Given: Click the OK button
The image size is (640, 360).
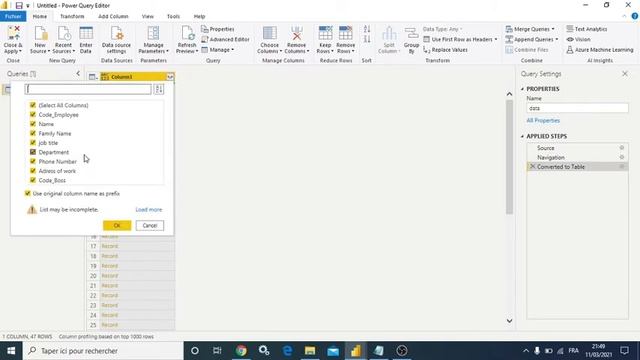Looking at the screenshot, I should pyautogui.click(x=117, y=225).
